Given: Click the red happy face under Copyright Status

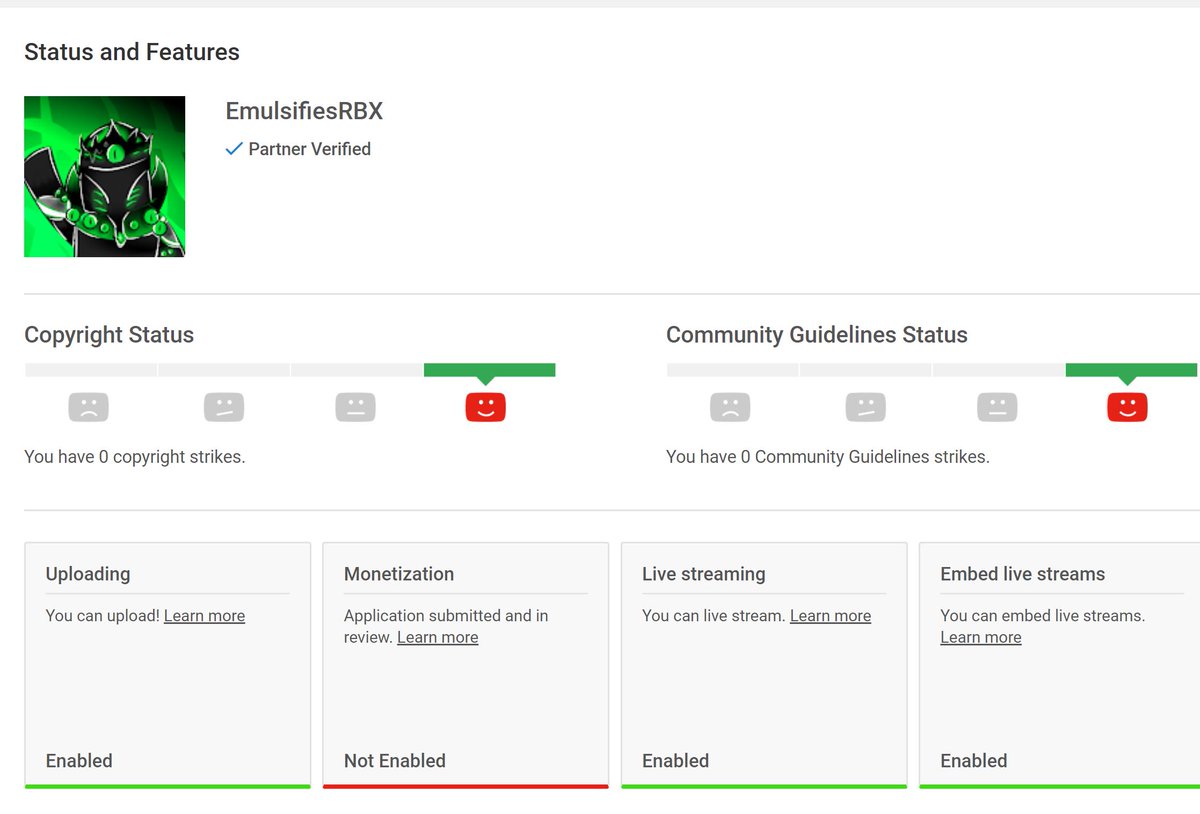Looking at the screenshot, I should click(x=486, y=407).
